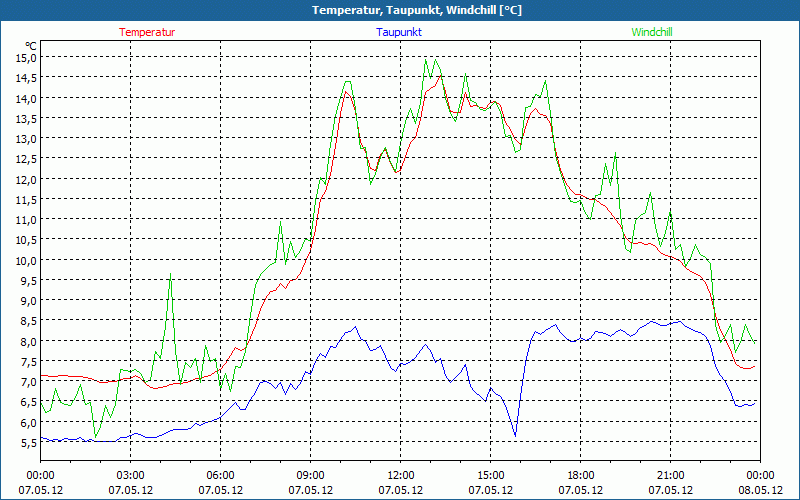Click the 15,0 y-axis value
The width and height of the screenshot is (800, 500).
click(27, 58)
